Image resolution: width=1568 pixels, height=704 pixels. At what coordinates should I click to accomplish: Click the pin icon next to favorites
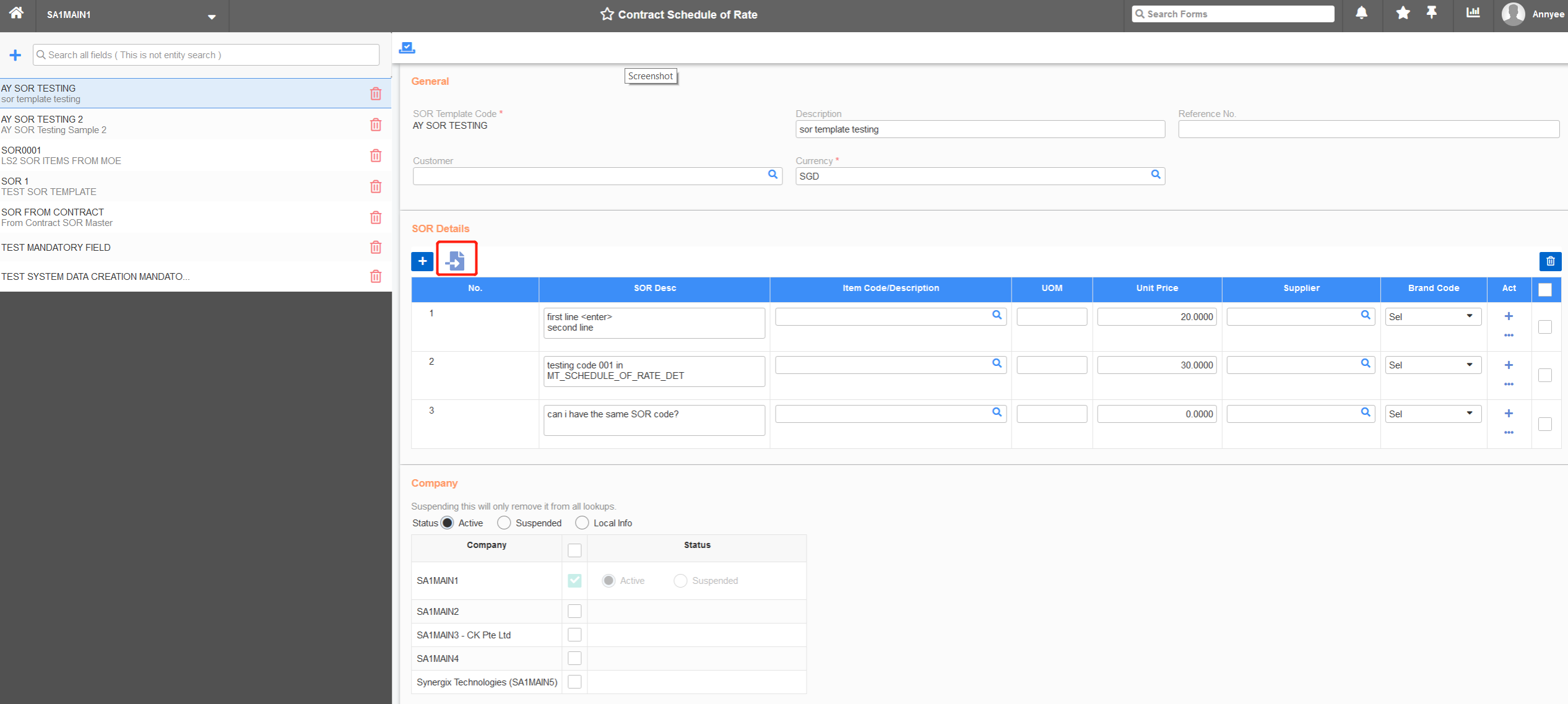(x=1432, y=13)
